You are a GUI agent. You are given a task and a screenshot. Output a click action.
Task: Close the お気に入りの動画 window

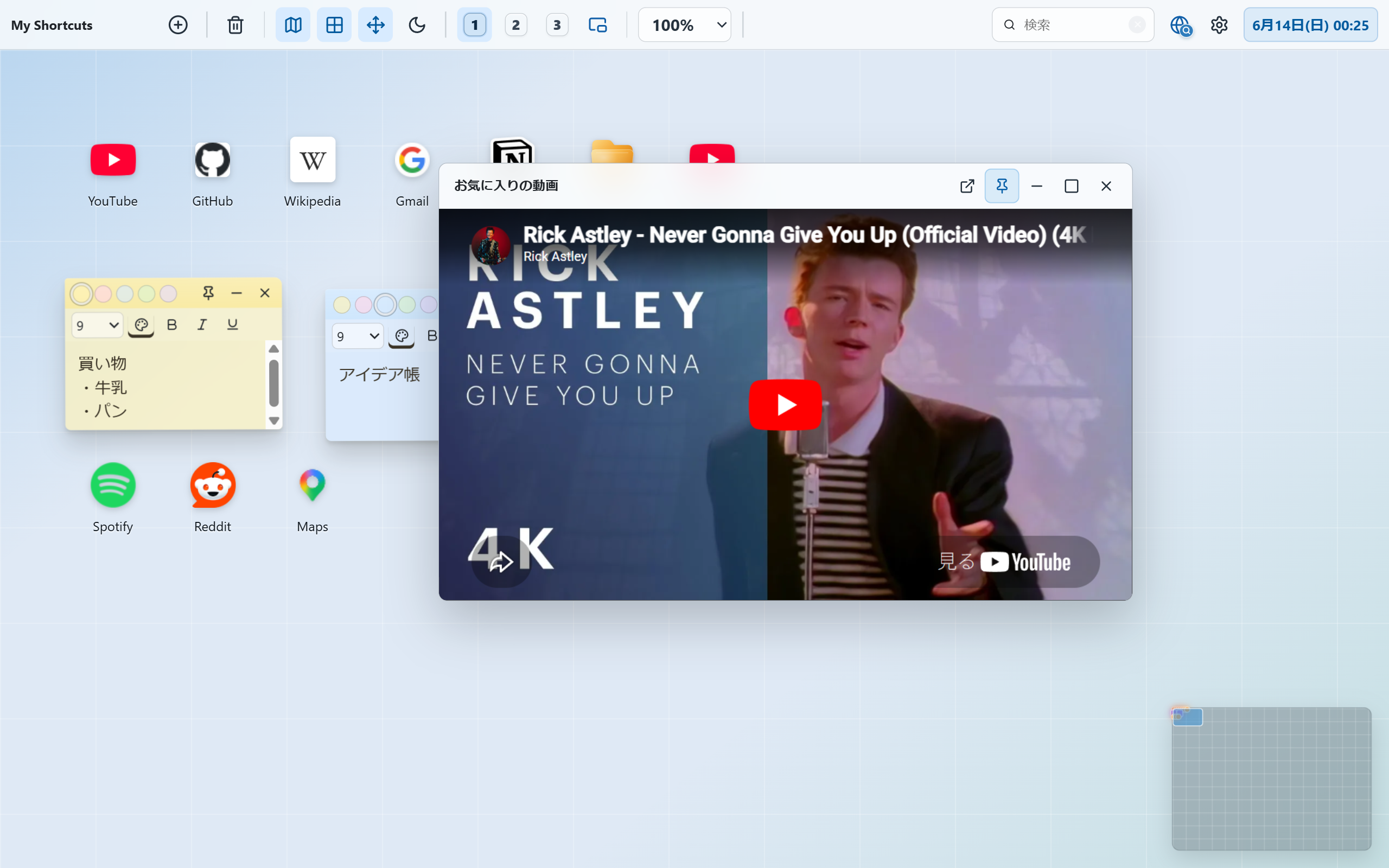[x=1106, y=186]
